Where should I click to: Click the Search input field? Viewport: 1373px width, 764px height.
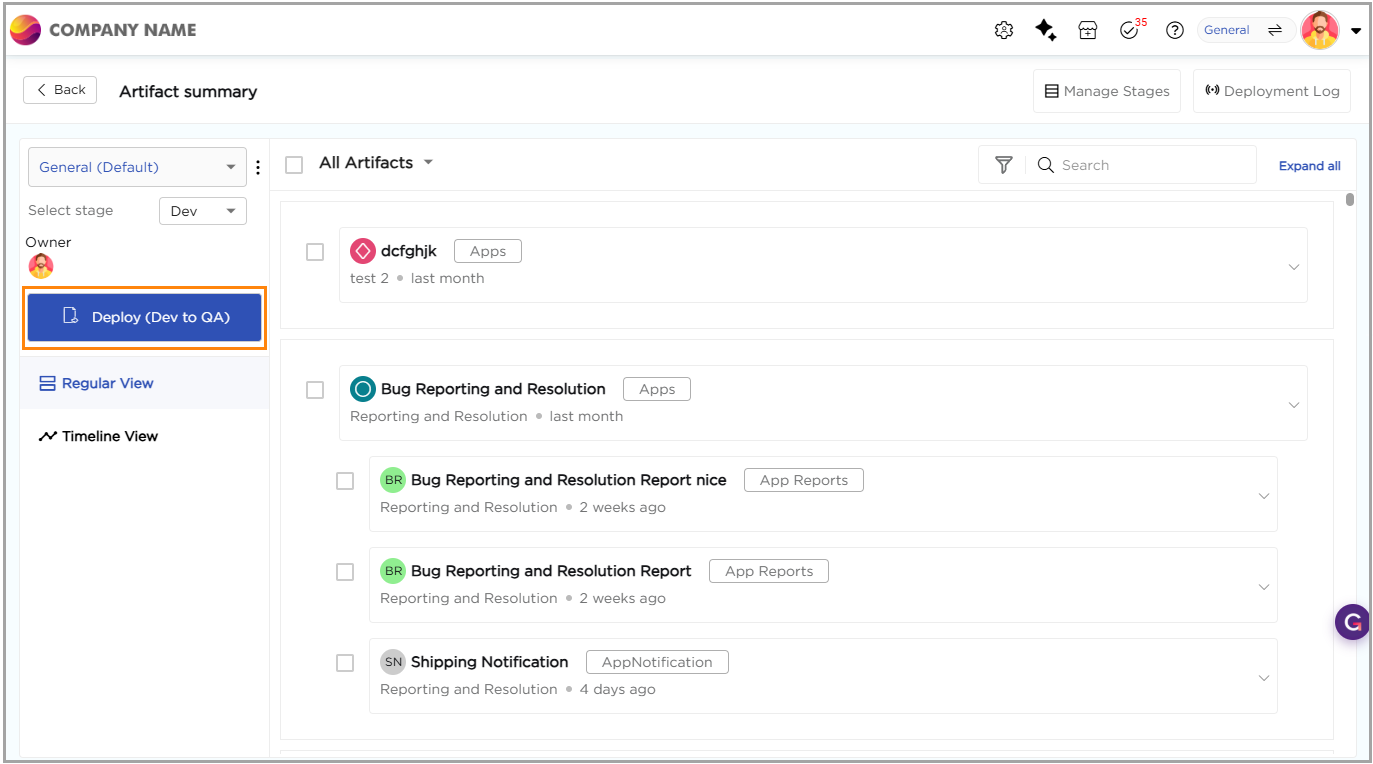coord(1150,165)
